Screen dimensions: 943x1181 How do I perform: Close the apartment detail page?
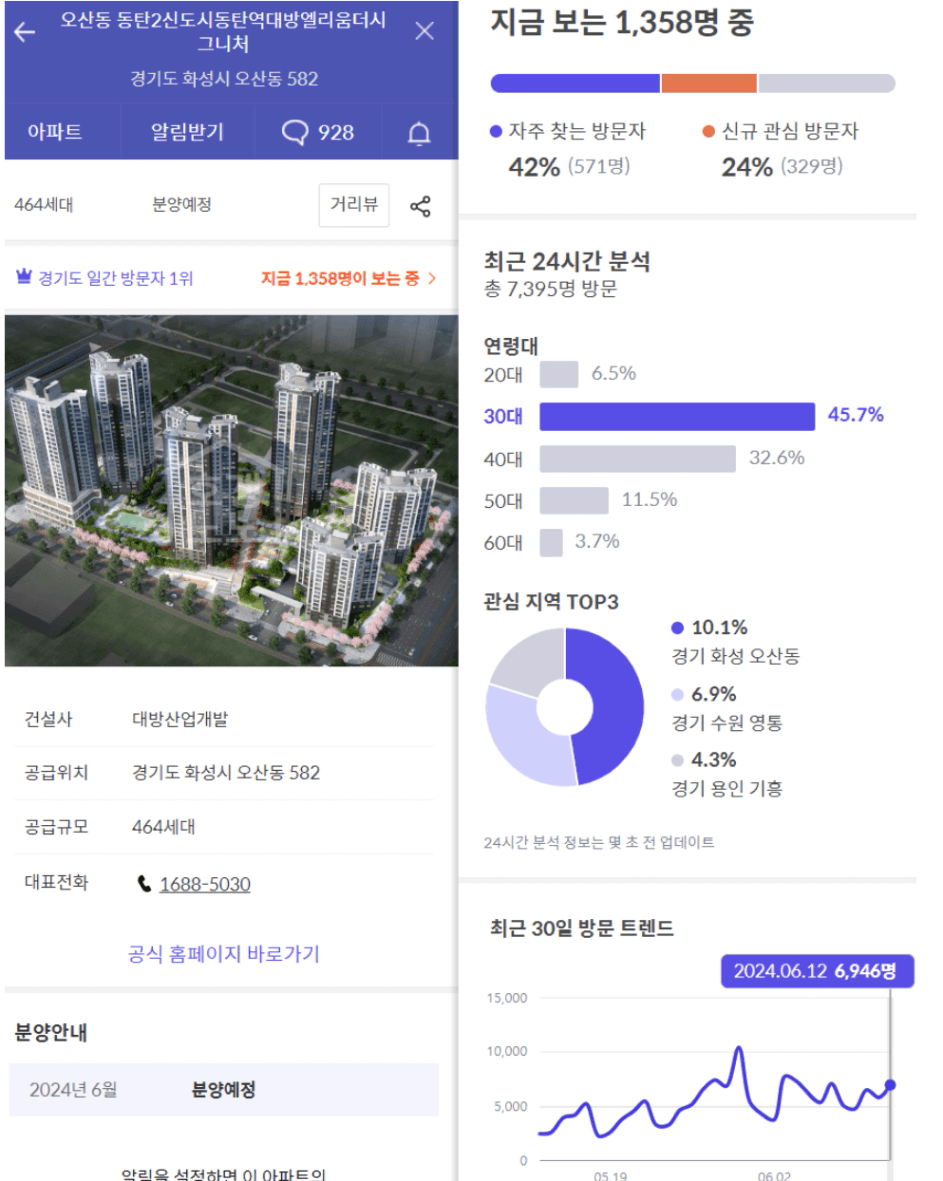424,31
